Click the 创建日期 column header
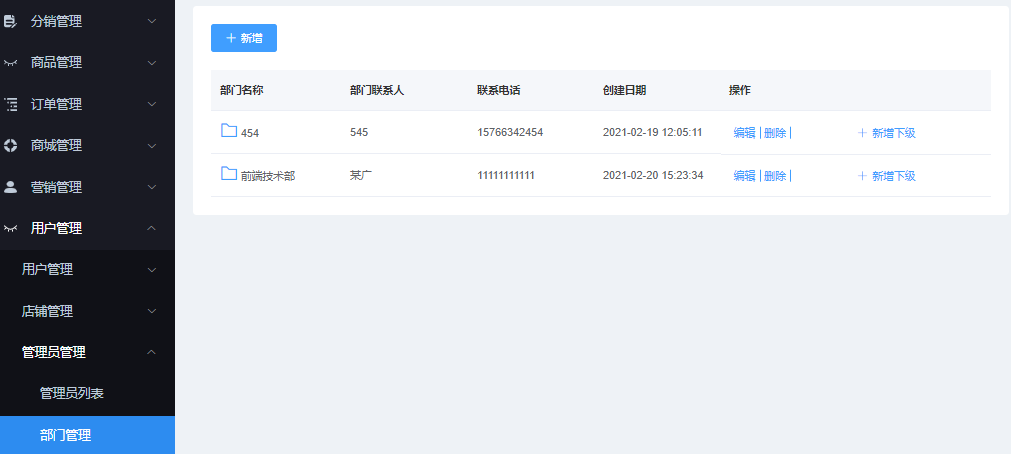This screenshot has width=1011, height=454. pos(624,90)
